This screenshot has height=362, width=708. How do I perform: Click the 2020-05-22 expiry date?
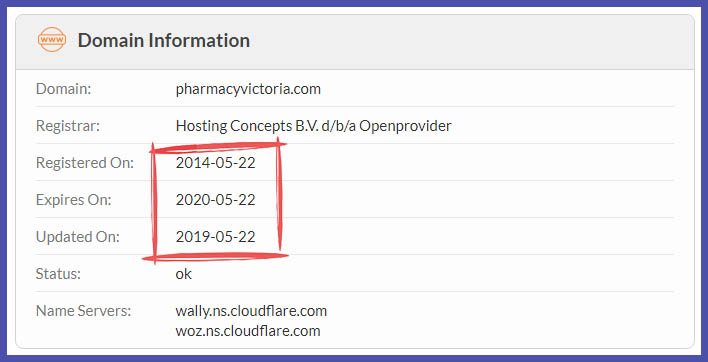(215, 200)
